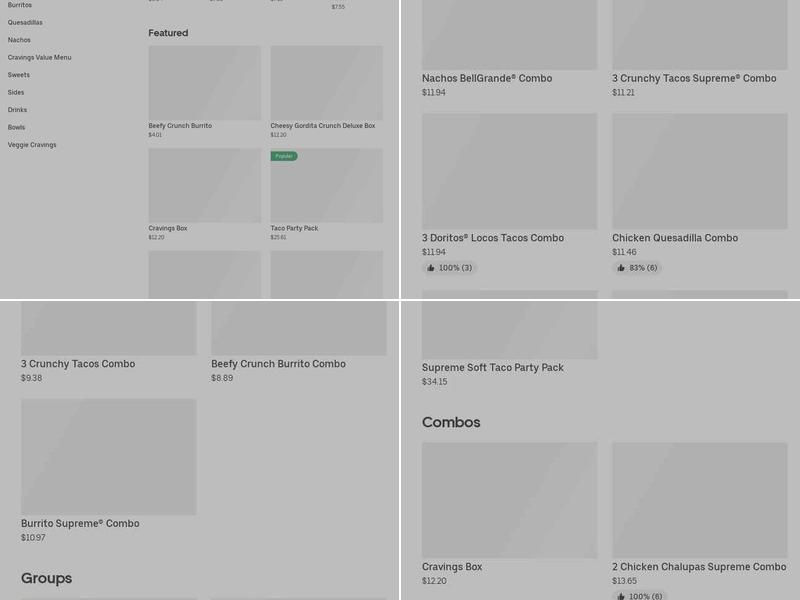Open the Taco Party Pack image

click(327, 185)
